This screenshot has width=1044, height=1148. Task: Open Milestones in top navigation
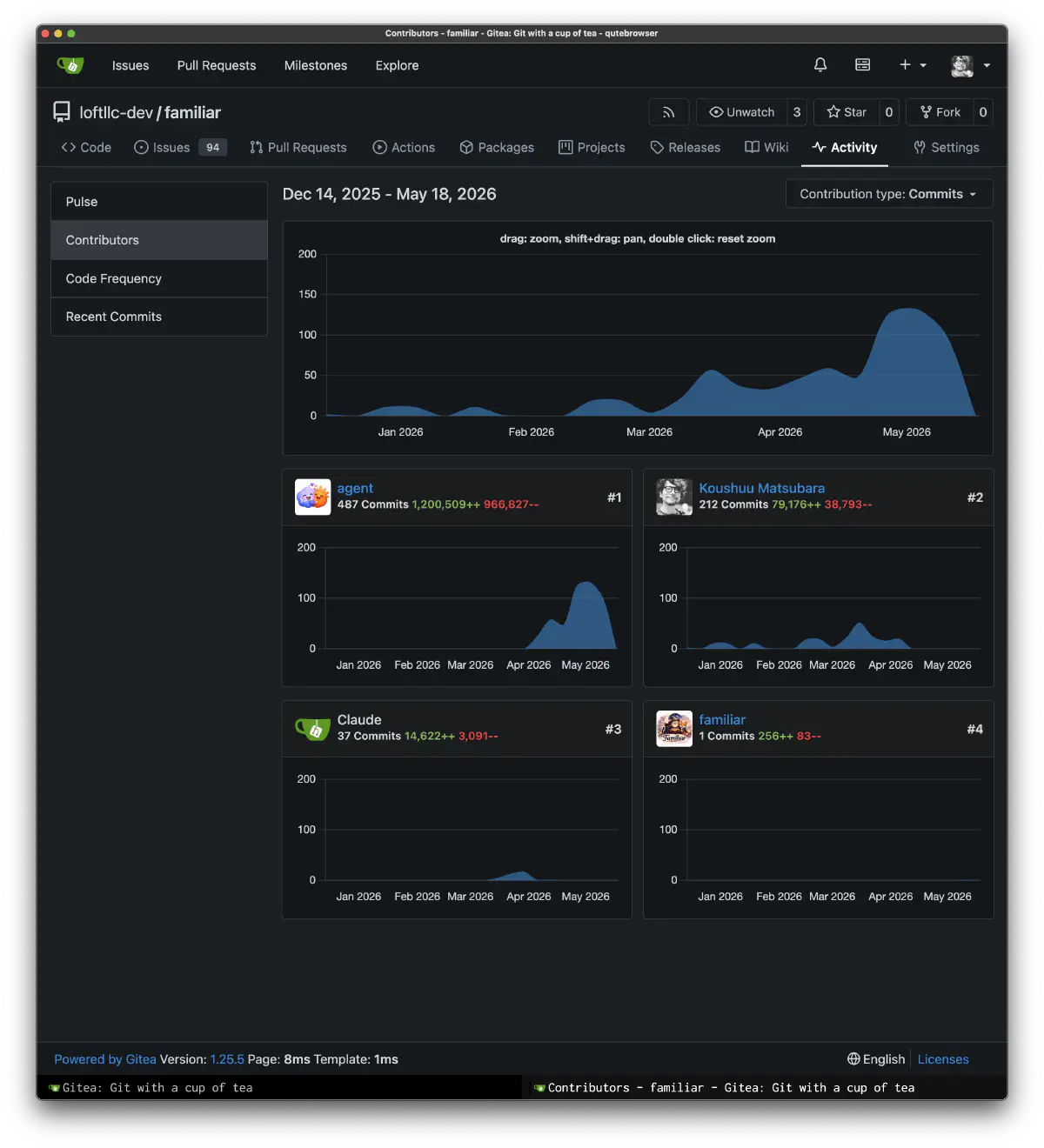pos(316,65)
